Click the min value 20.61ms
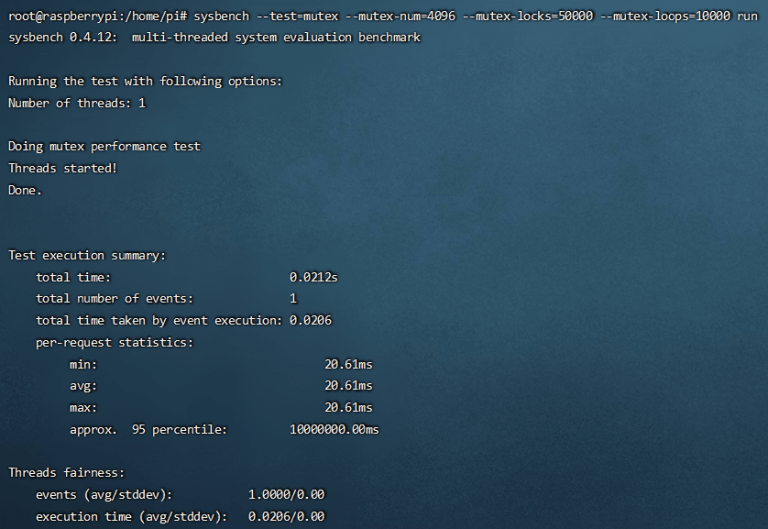Image resolution: width=768 pixels, height=529 pixels. point(348,364)
